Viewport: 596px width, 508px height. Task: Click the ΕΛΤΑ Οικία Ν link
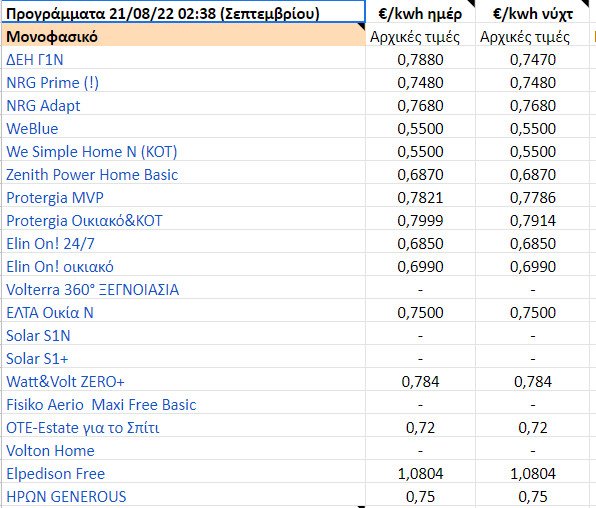(x=50, y=313)
